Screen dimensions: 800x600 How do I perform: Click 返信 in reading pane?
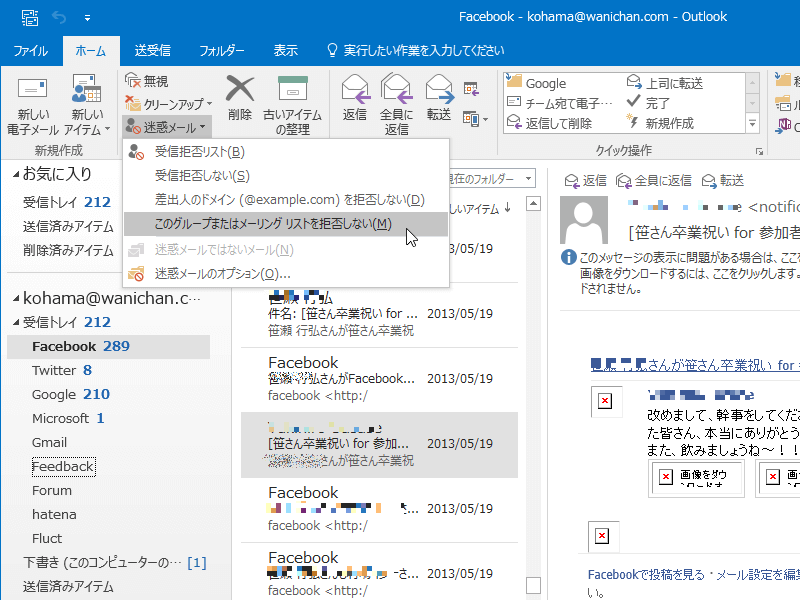(x=586, y=181)
